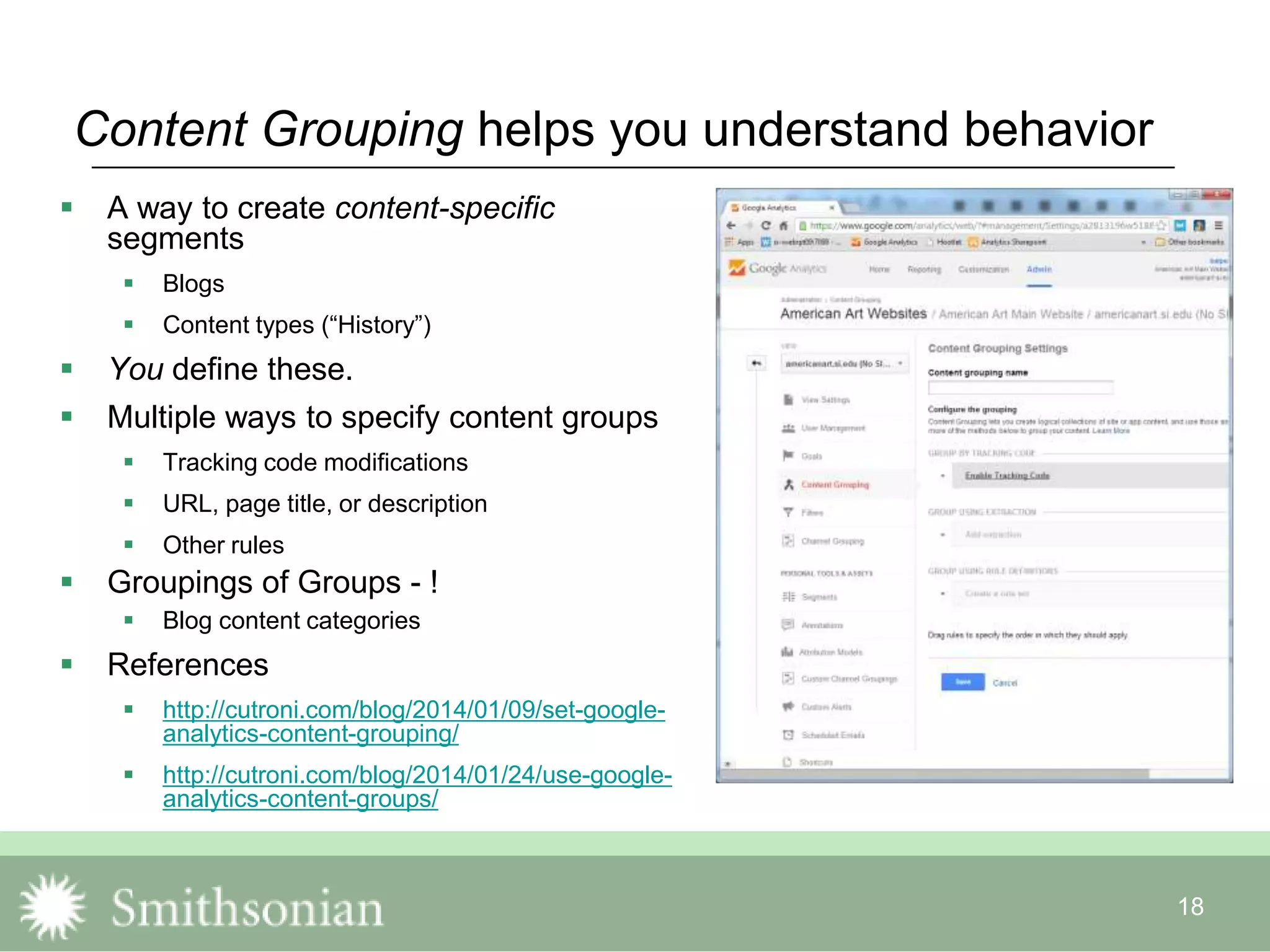1270x952 pixels.
Task: Click the Filters funnel icon
Action: coord(788,512)
